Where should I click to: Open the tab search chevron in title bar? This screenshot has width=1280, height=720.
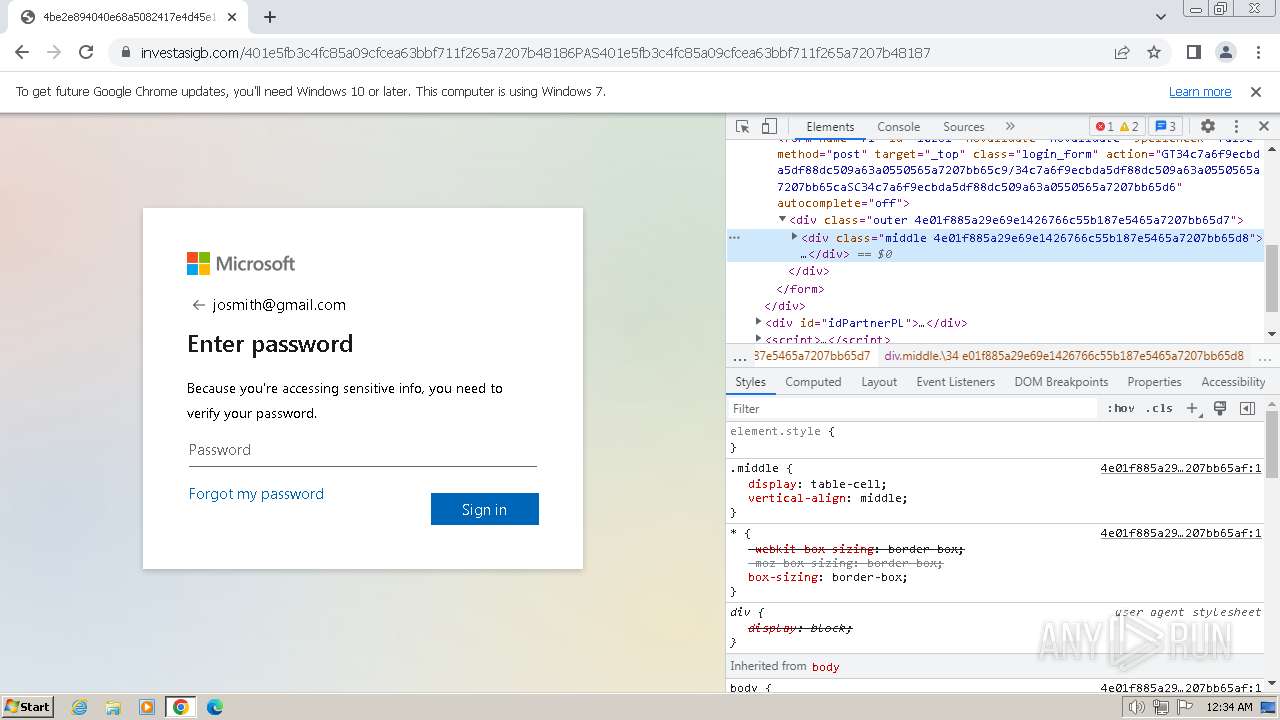(x=1161, y=17)
